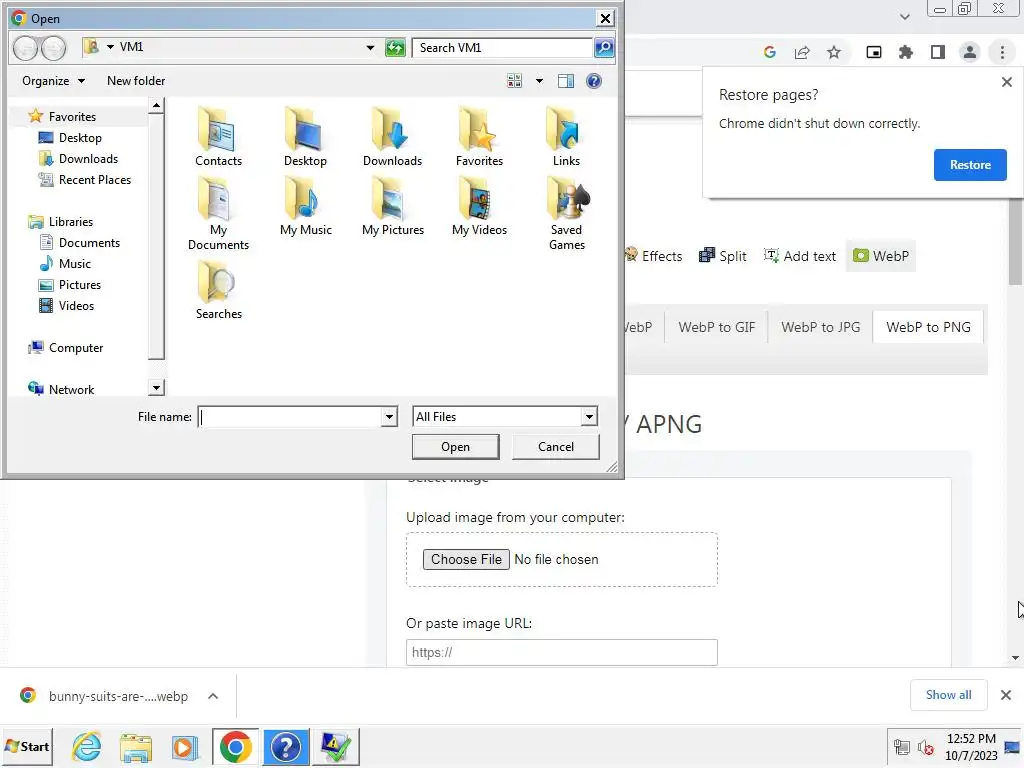The width and height of the screenshot is (1024, 768).
Task: Click Chrome's bookmark star icon
Action: pos(834,52)
